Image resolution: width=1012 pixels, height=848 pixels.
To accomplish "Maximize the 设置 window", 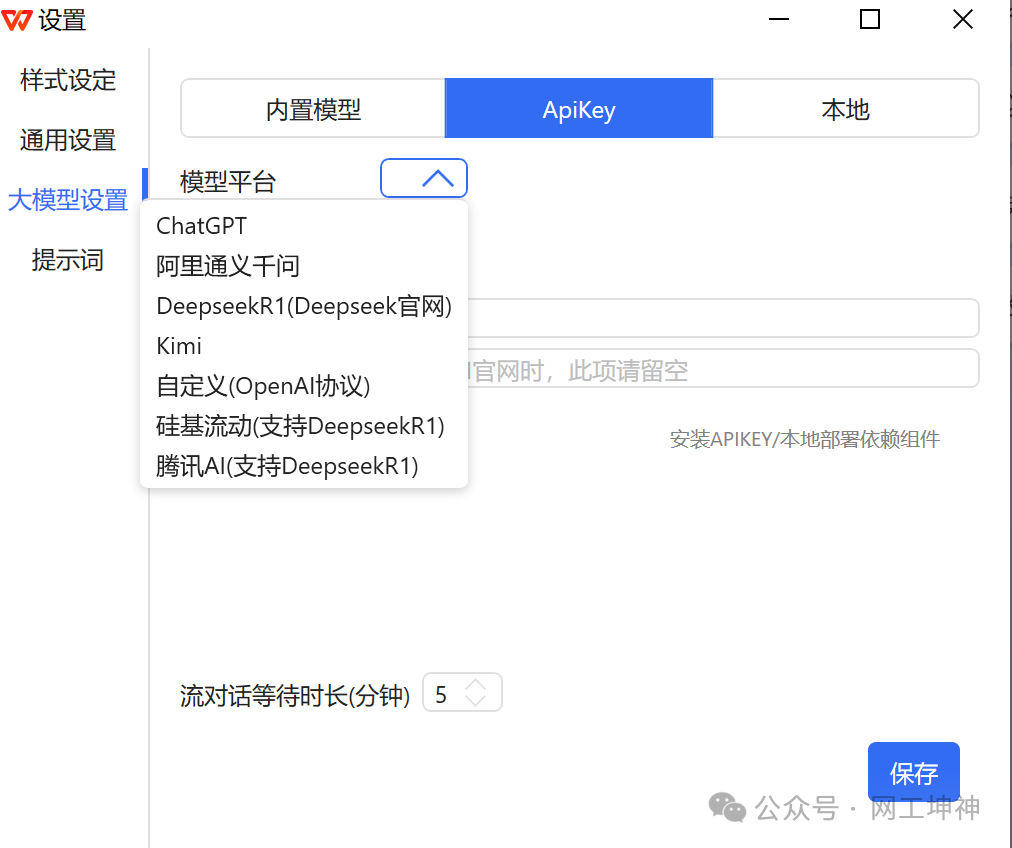I will click(x=870, y=19).
